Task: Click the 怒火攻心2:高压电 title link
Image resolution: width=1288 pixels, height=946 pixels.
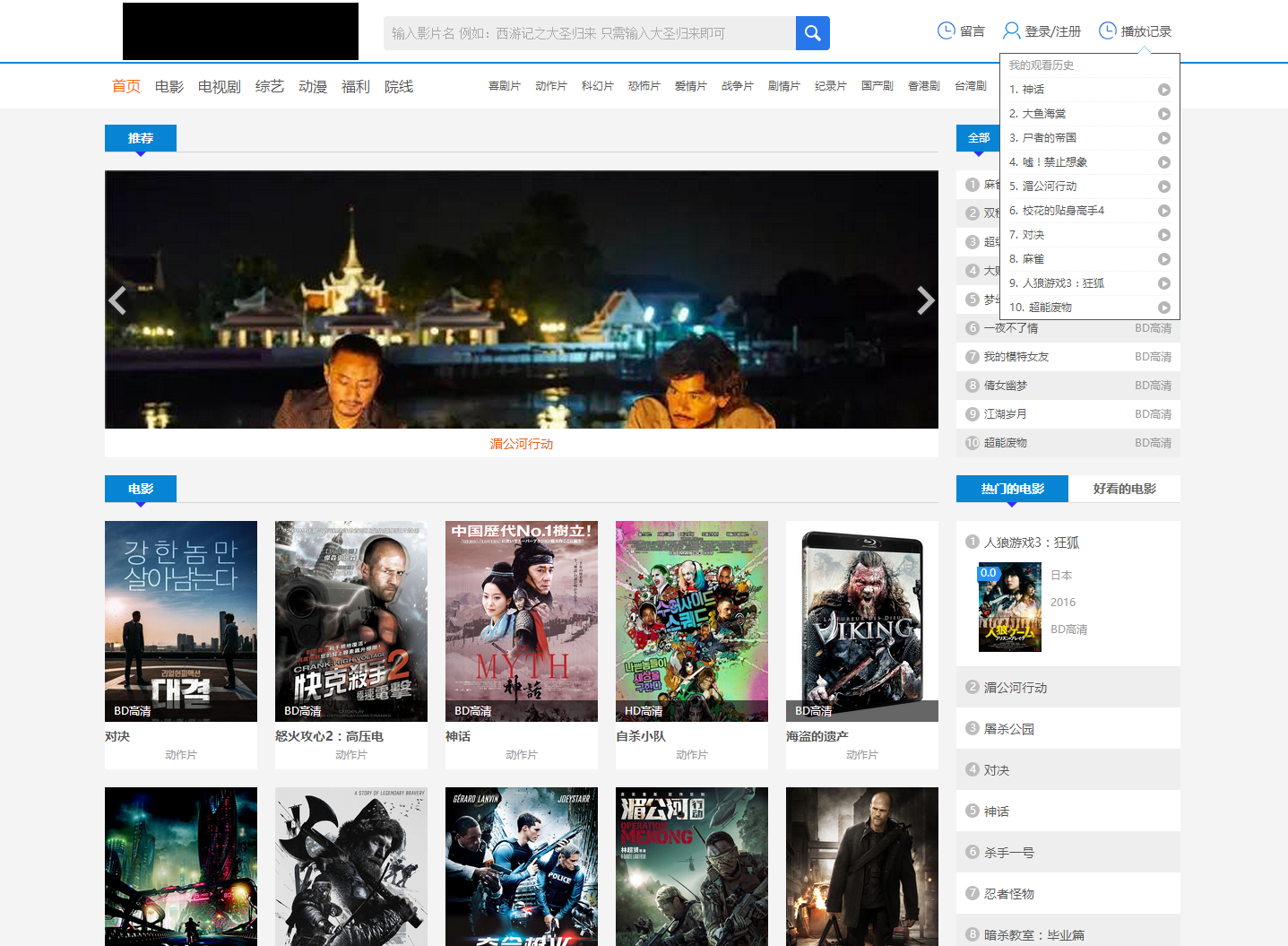Action: click(x=329, y=736)
